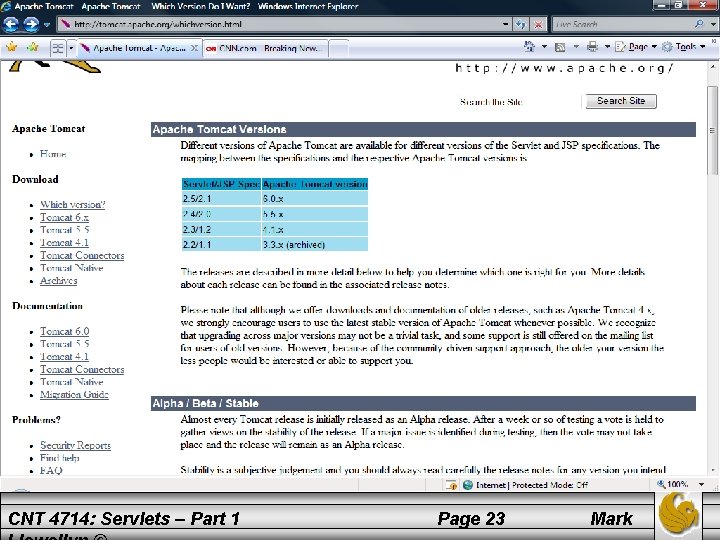
Task: Open Tomcat Connectors under Documentation
Action: point(82,369)
